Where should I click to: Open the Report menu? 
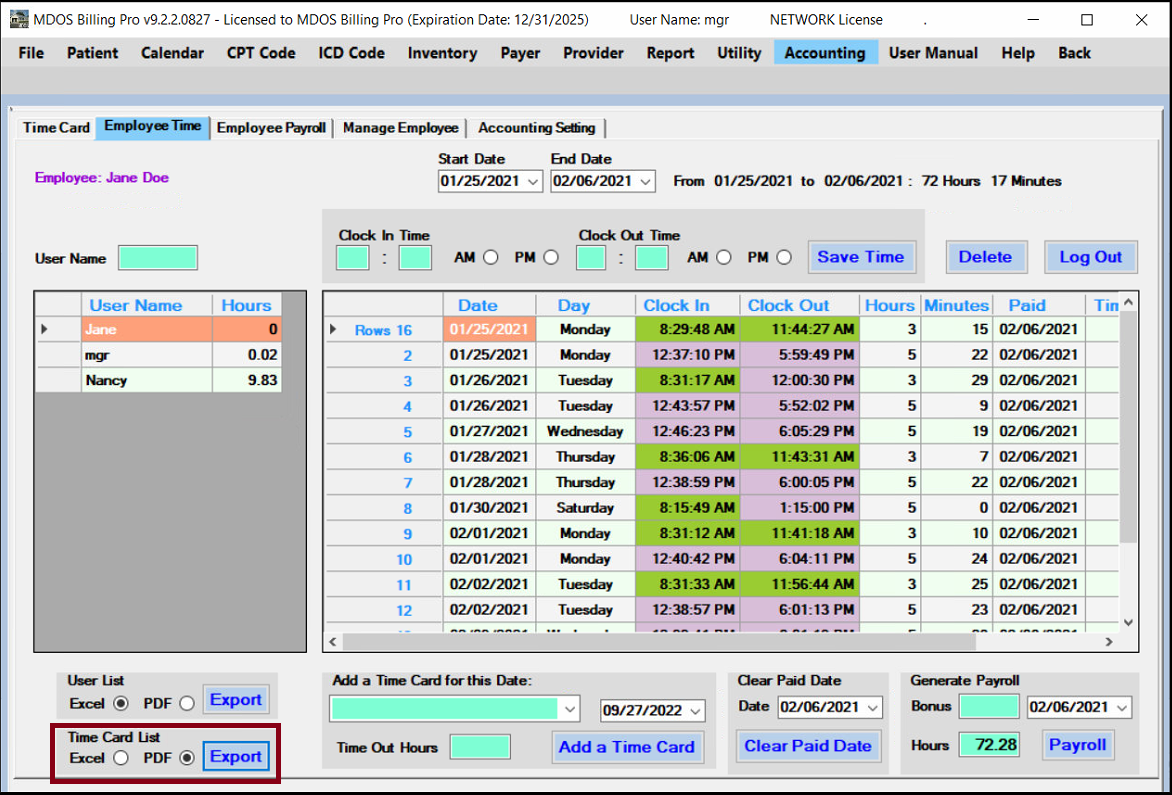pyautogui.click(x=670, y=53)
